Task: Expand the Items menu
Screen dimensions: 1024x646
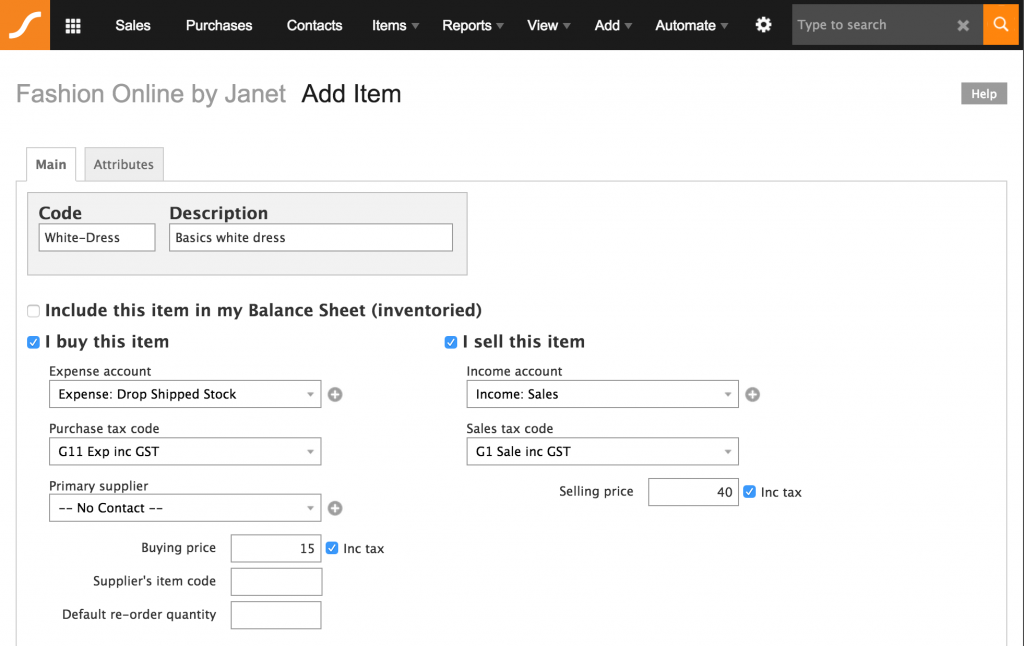Action: click(x=395, y=25)
